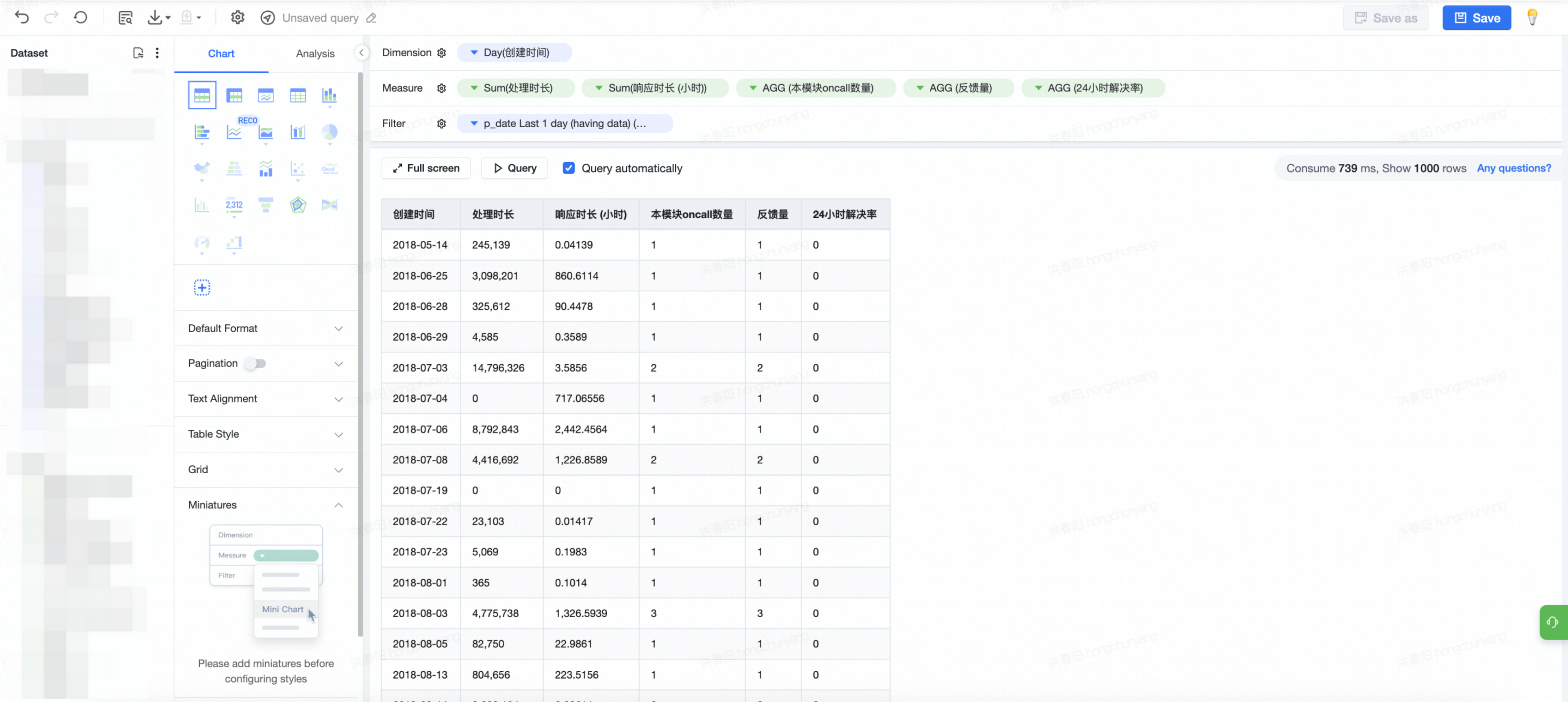Click the Full screen button
The height and width of the screenshot is (702, 1568).
tap(425, 168)
